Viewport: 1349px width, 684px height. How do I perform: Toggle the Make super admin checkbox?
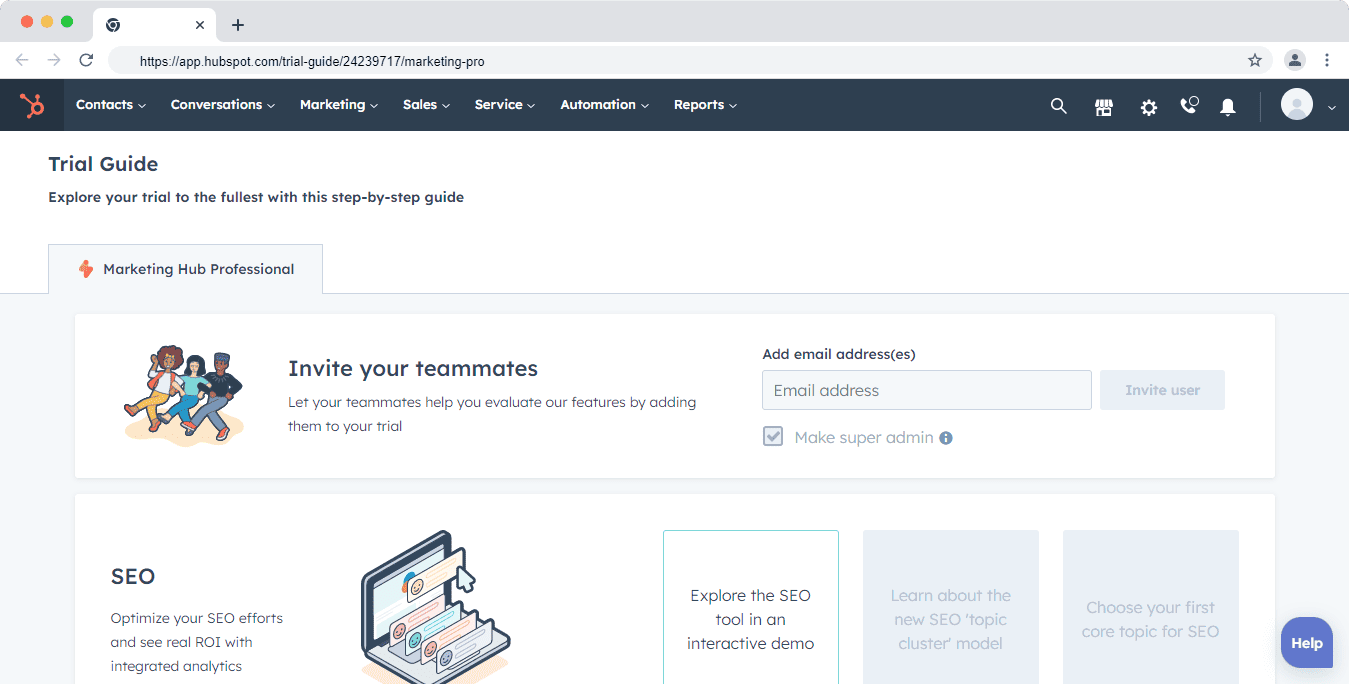pos(773,437)
